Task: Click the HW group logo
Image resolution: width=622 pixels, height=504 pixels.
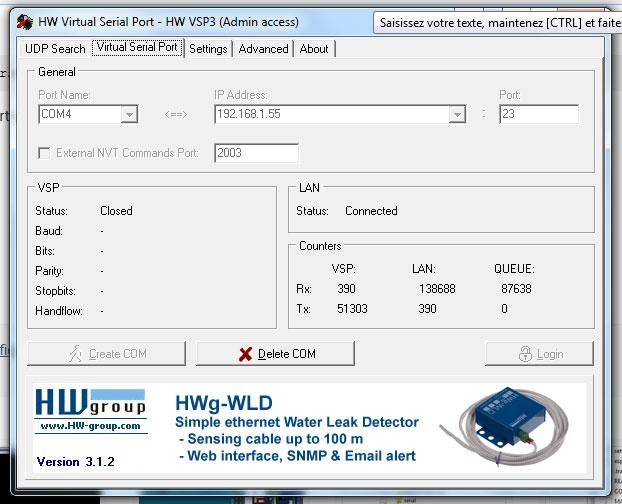Action: click(x=90, y=403)
